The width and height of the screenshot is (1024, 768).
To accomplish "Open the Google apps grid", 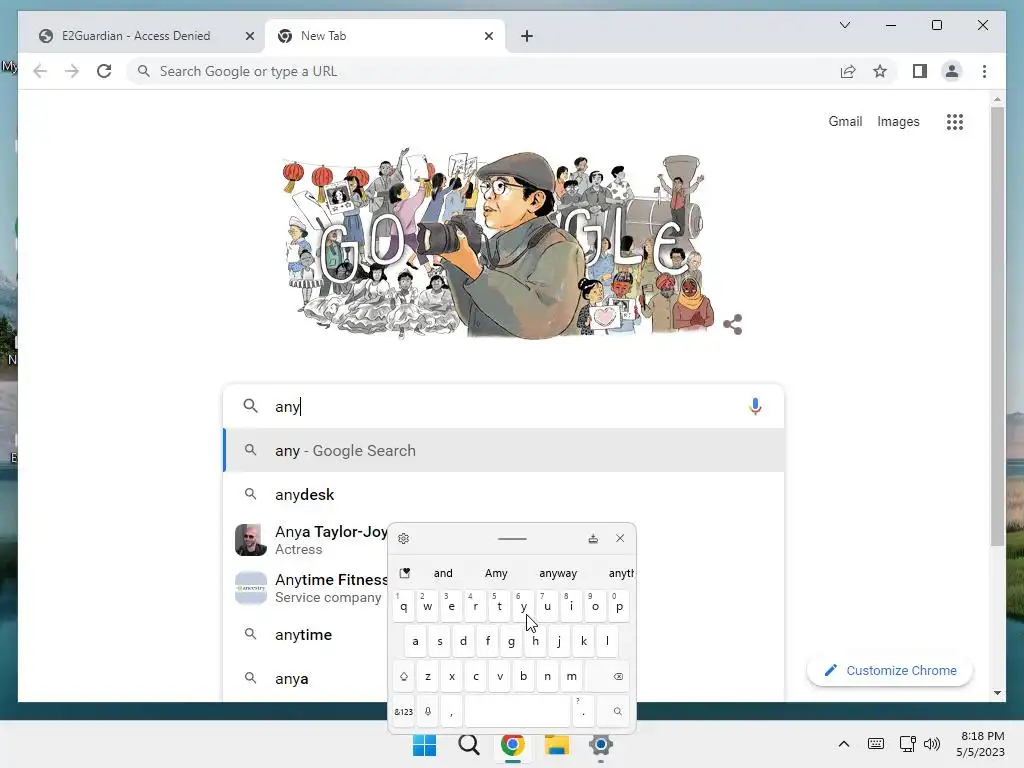I will coord(955,121).
